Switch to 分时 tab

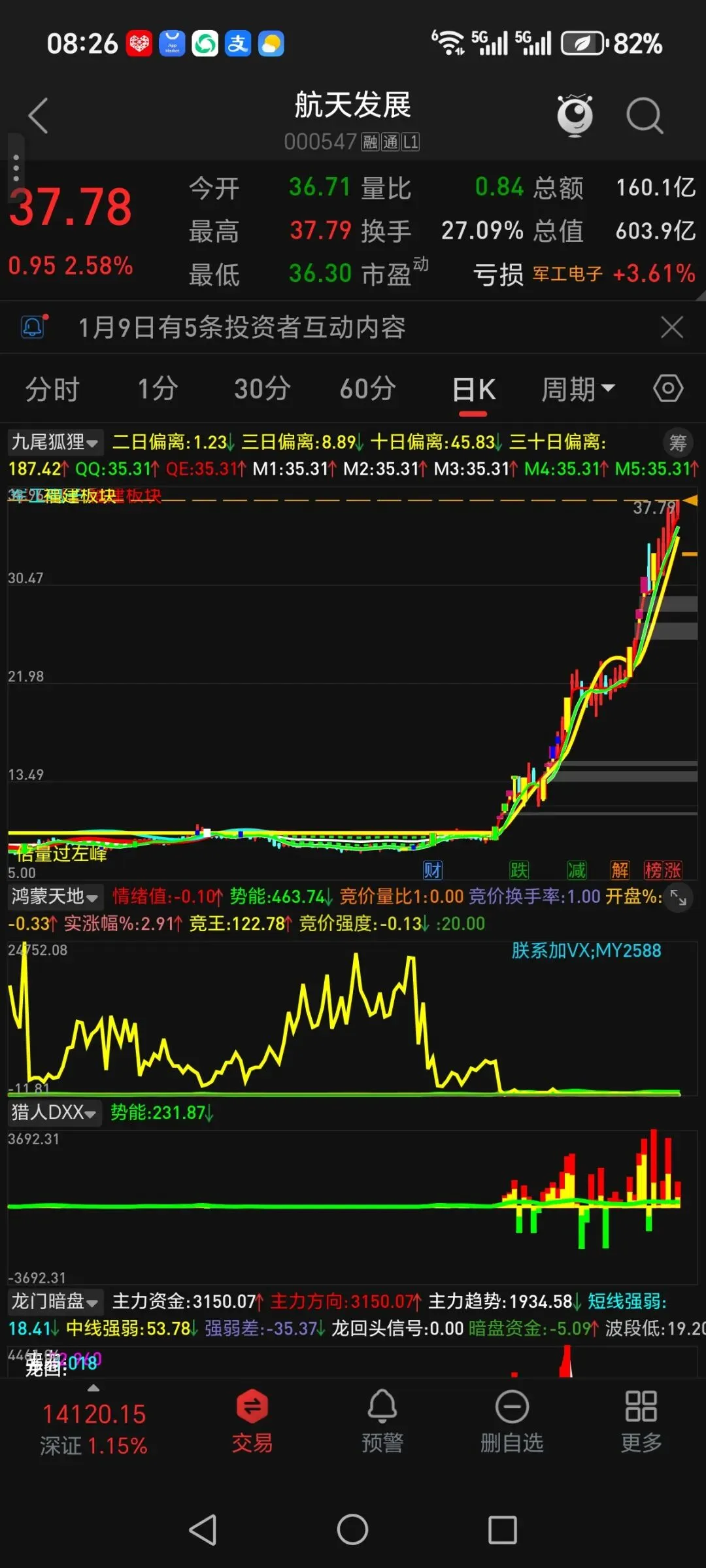52,389
